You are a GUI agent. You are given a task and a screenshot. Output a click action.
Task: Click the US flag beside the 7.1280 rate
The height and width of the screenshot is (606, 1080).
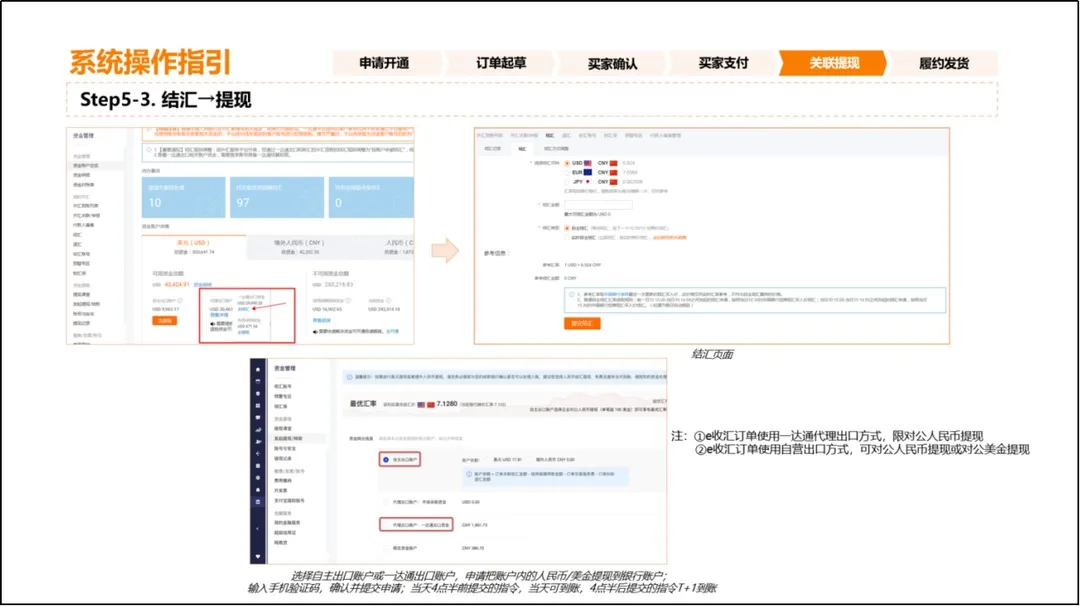421,405
